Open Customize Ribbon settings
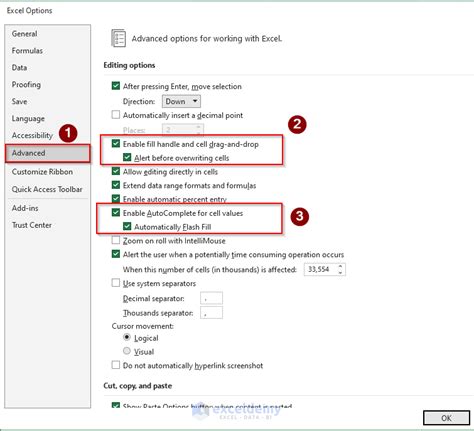This screenshot has height=431, width=474. click(42, 172)
